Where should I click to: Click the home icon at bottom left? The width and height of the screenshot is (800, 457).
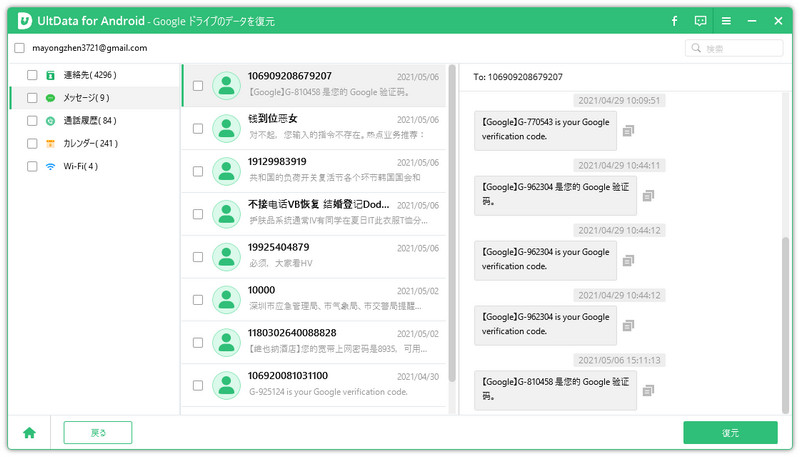point(29,433)
